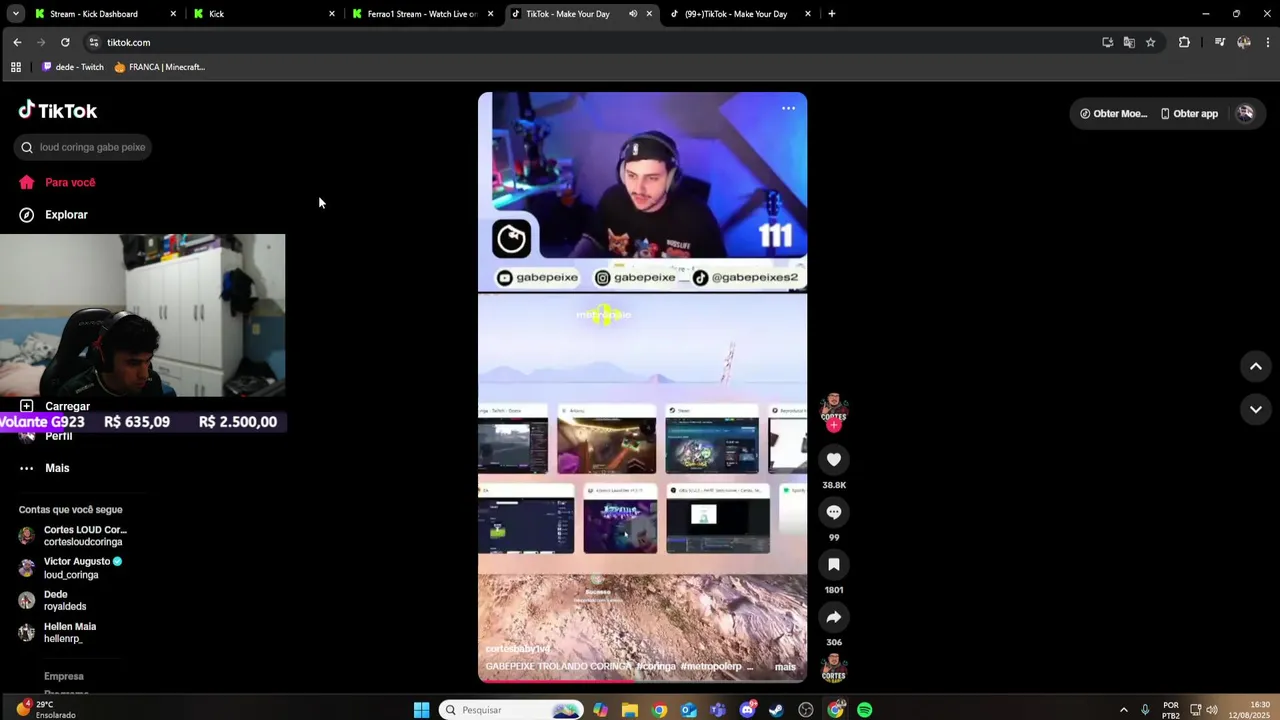
Task: Show hidden system tray icons
Action: [1123, 710]
